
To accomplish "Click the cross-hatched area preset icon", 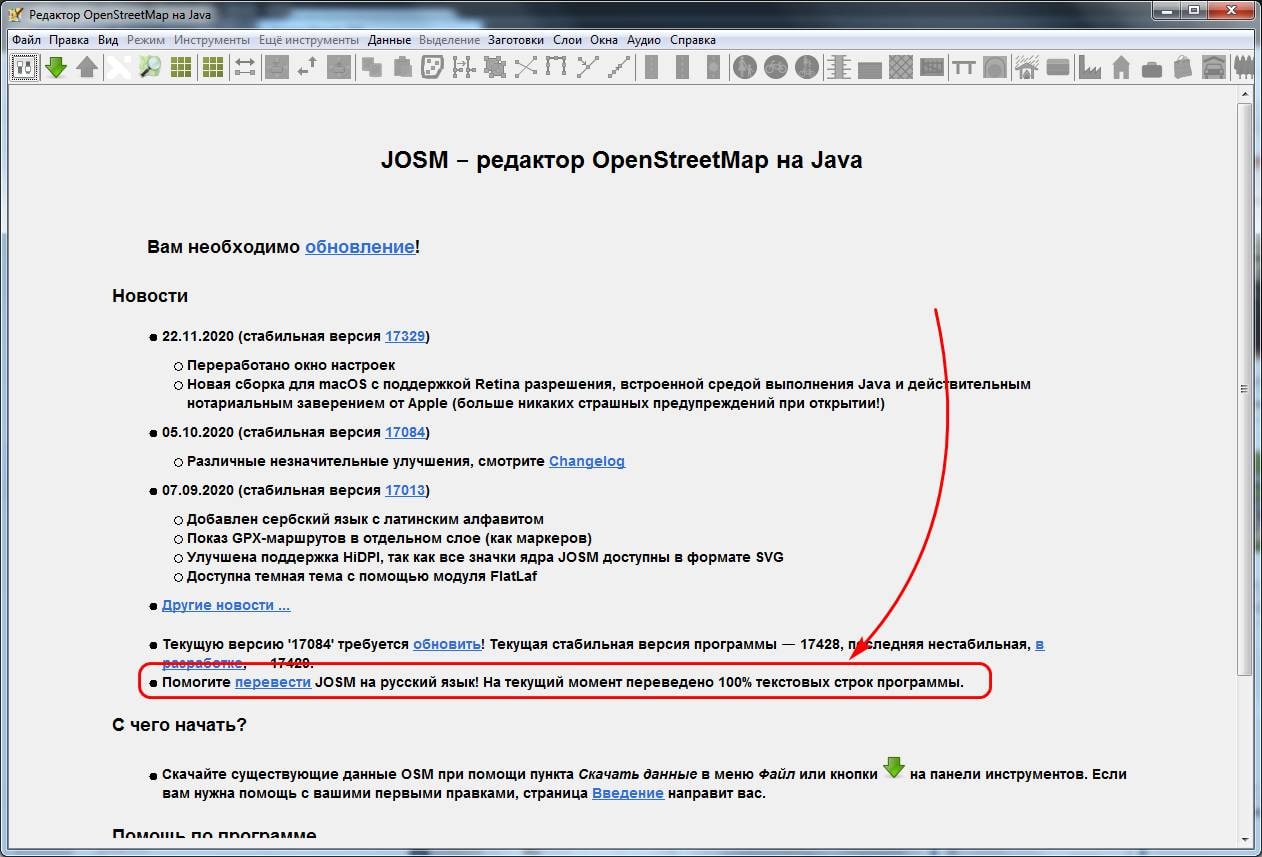I will pos(901,67).
